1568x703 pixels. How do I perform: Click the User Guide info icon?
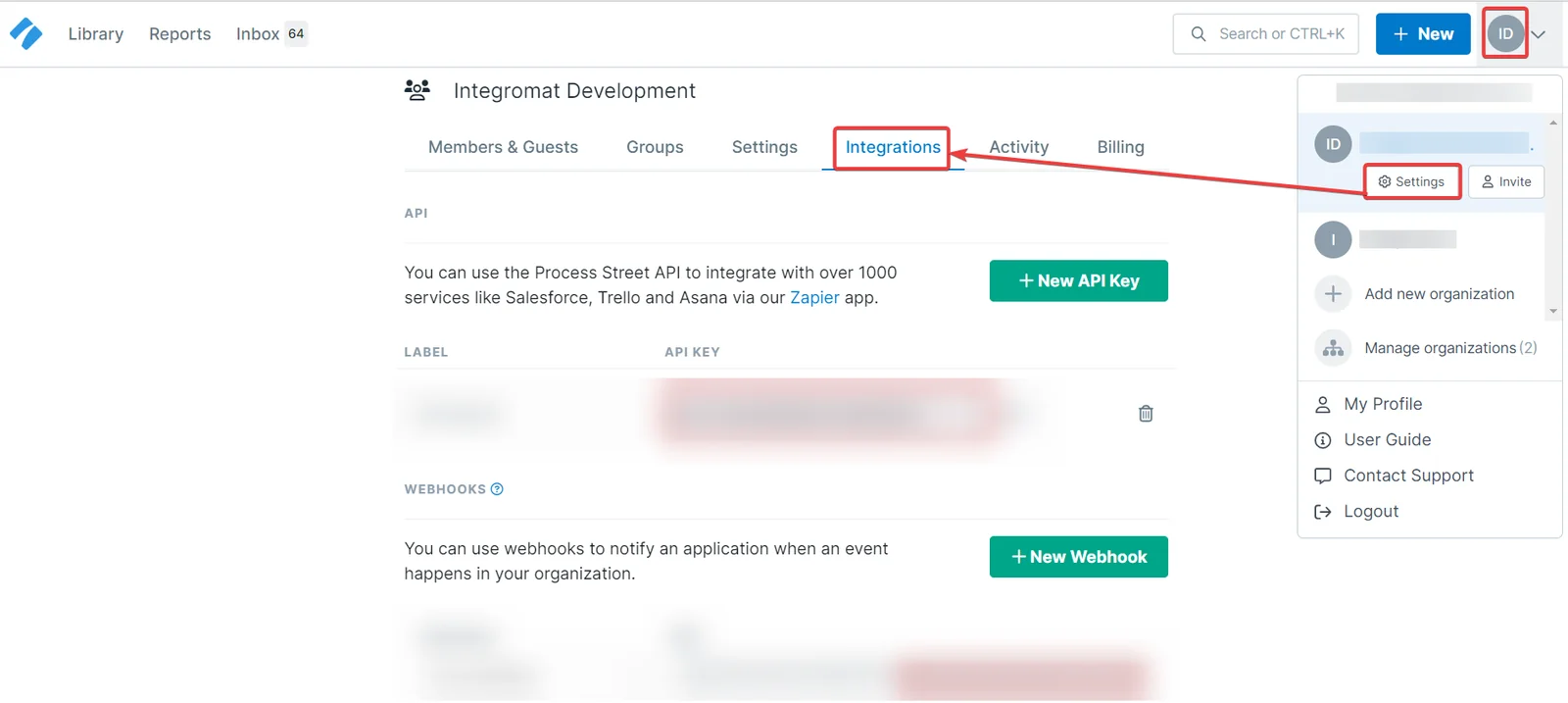pyautogui.click(x=1322, y=440)
